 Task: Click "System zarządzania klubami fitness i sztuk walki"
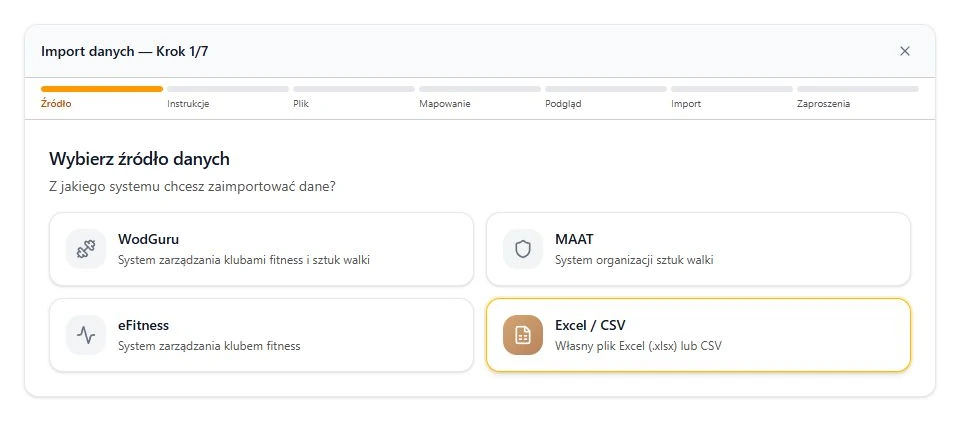[x=244, y=260]
